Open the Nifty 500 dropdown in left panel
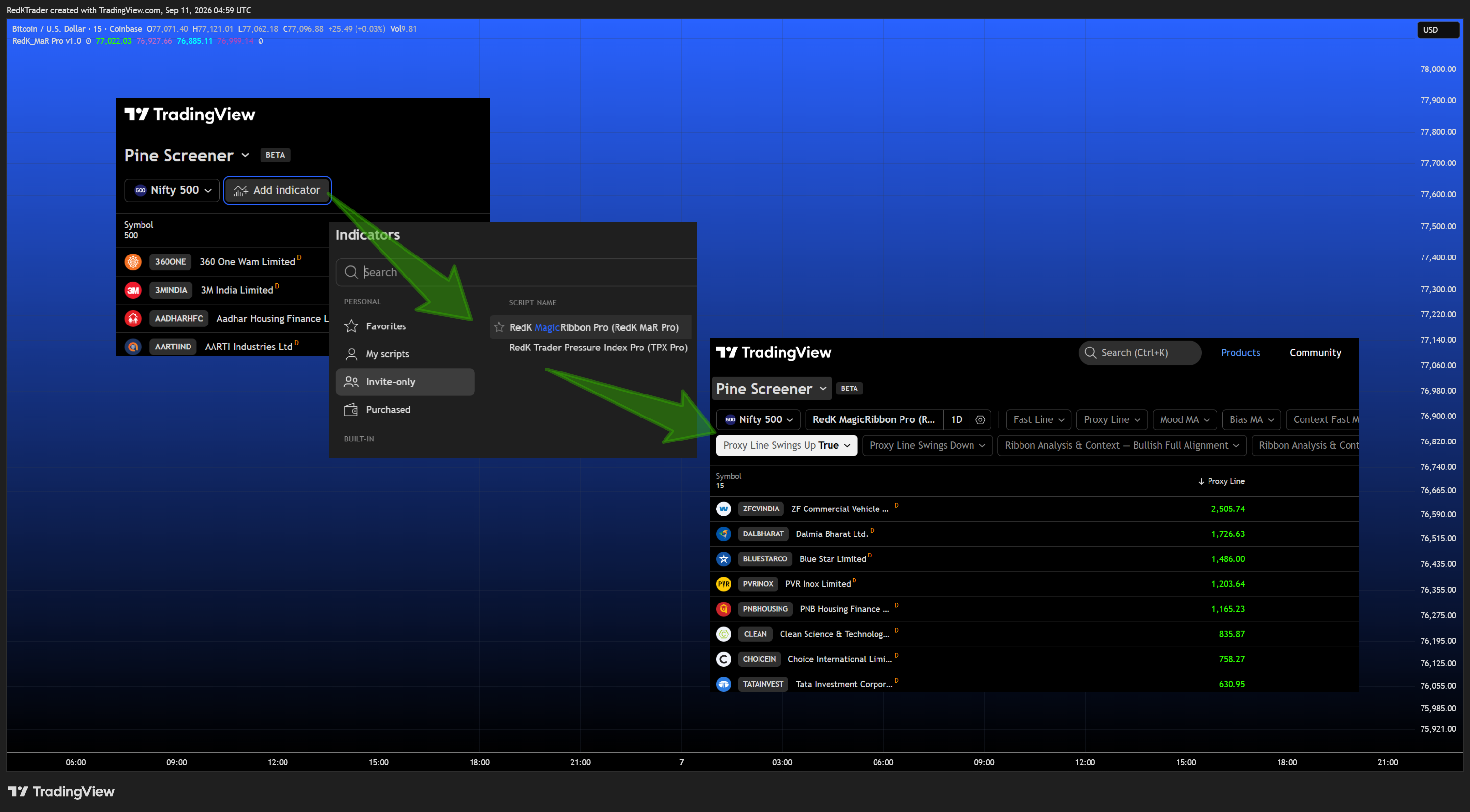 coord(172,190)
